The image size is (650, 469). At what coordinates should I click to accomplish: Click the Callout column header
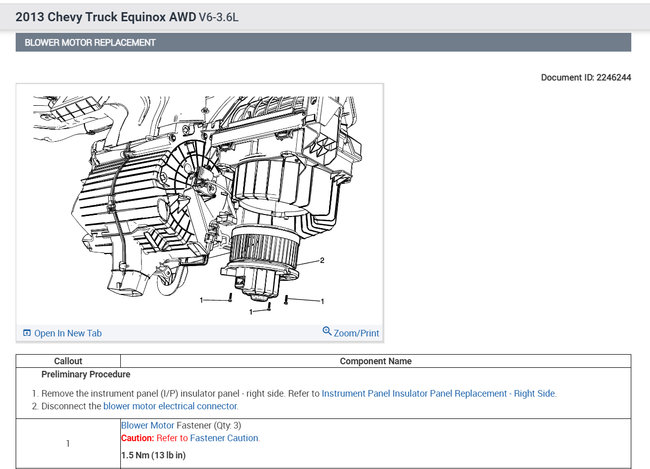67,361
